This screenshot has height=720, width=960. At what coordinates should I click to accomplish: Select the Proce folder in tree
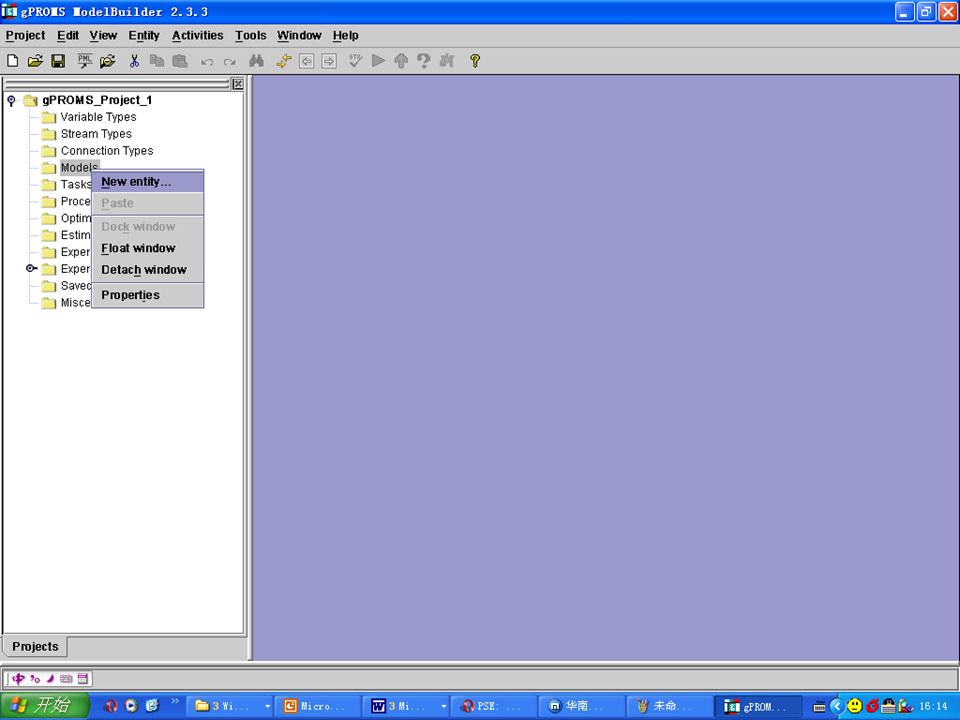[x=75, y=201]
